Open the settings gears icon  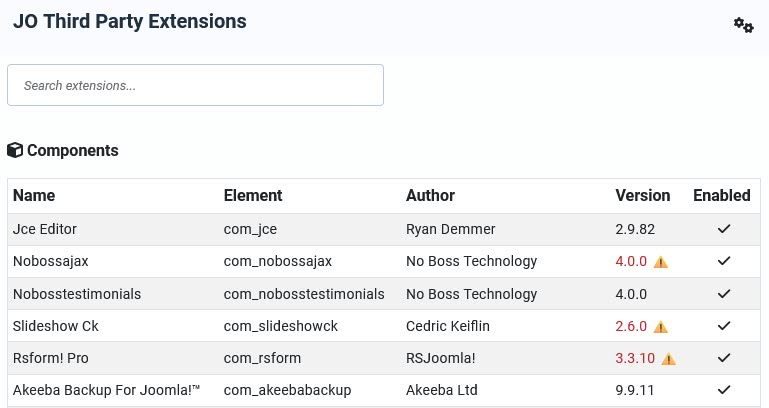click(743, 26)
